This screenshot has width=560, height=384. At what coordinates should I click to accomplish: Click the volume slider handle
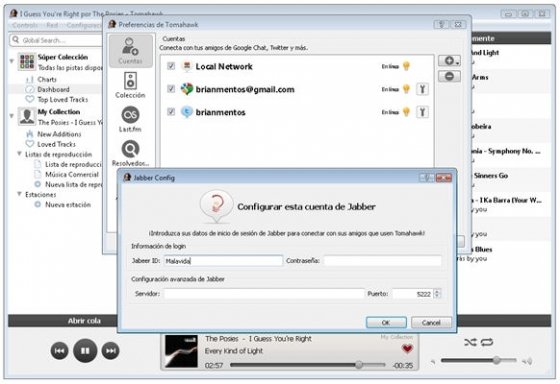496,360
